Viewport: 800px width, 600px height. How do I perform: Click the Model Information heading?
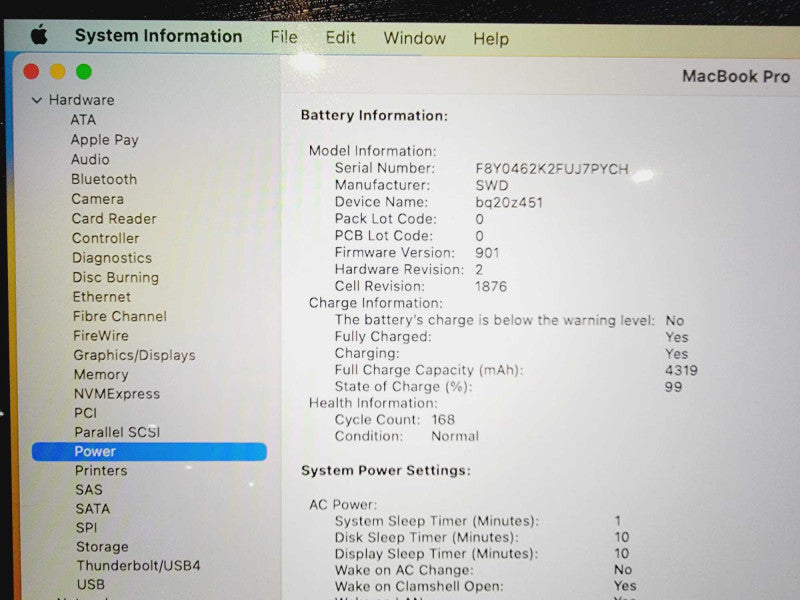(x=372, y=151)
